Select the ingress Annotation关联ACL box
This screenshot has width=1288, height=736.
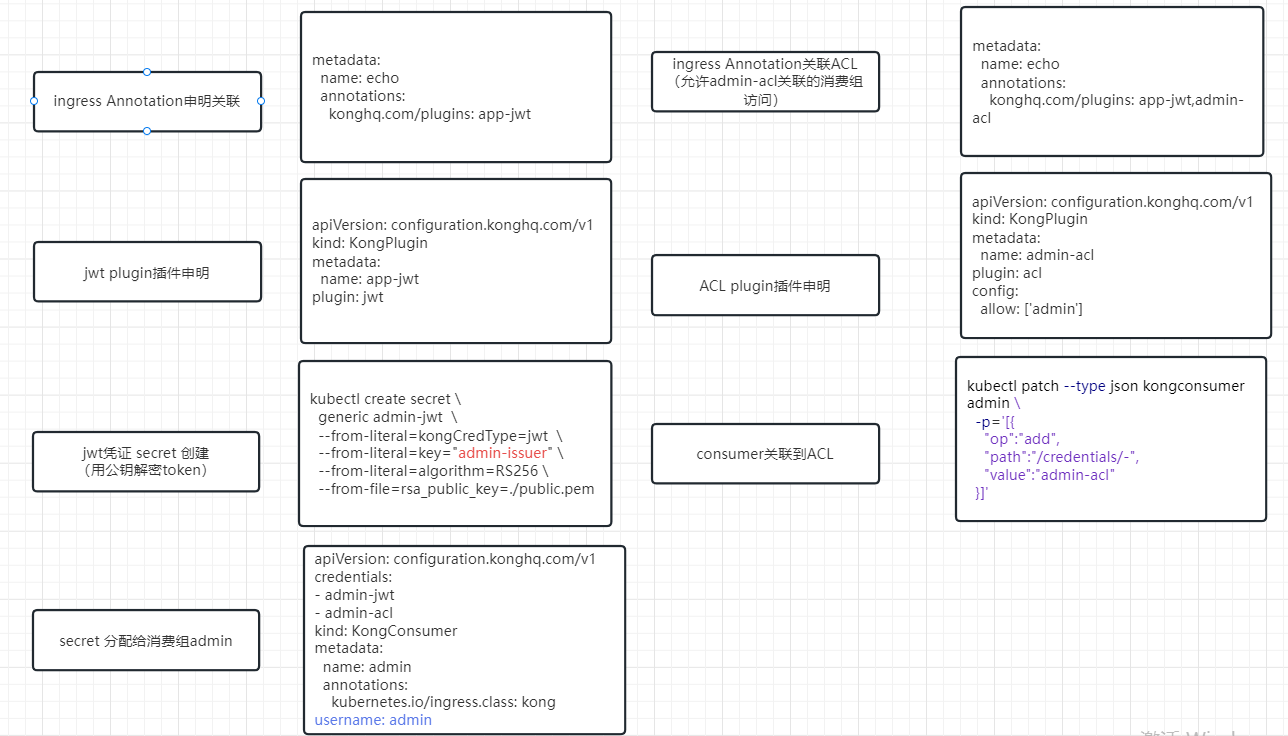pos(765,82)
